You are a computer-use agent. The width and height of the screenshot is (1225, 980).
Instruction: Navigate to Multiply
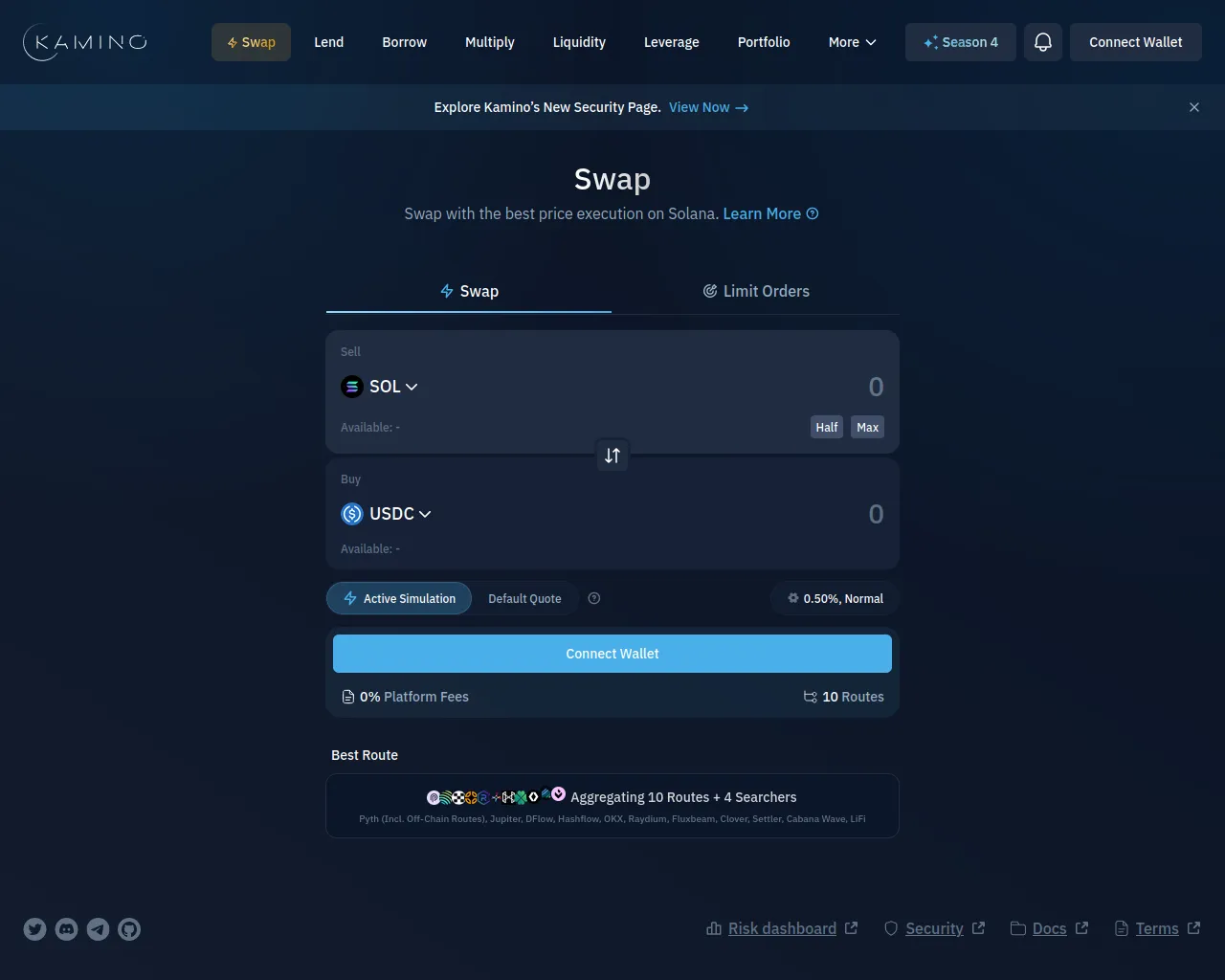coord(490,42)
